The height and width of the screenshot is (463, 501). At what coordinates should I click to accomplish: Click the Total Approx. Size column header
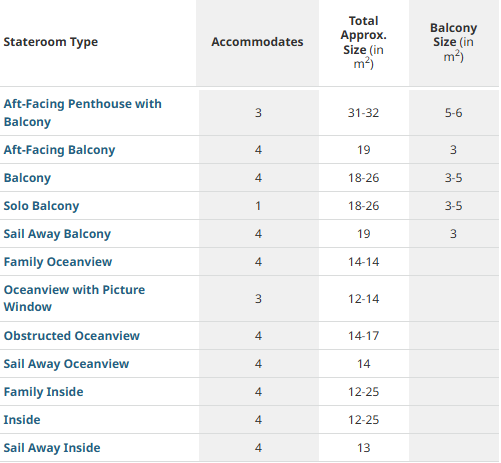click(x=364, y=42)
